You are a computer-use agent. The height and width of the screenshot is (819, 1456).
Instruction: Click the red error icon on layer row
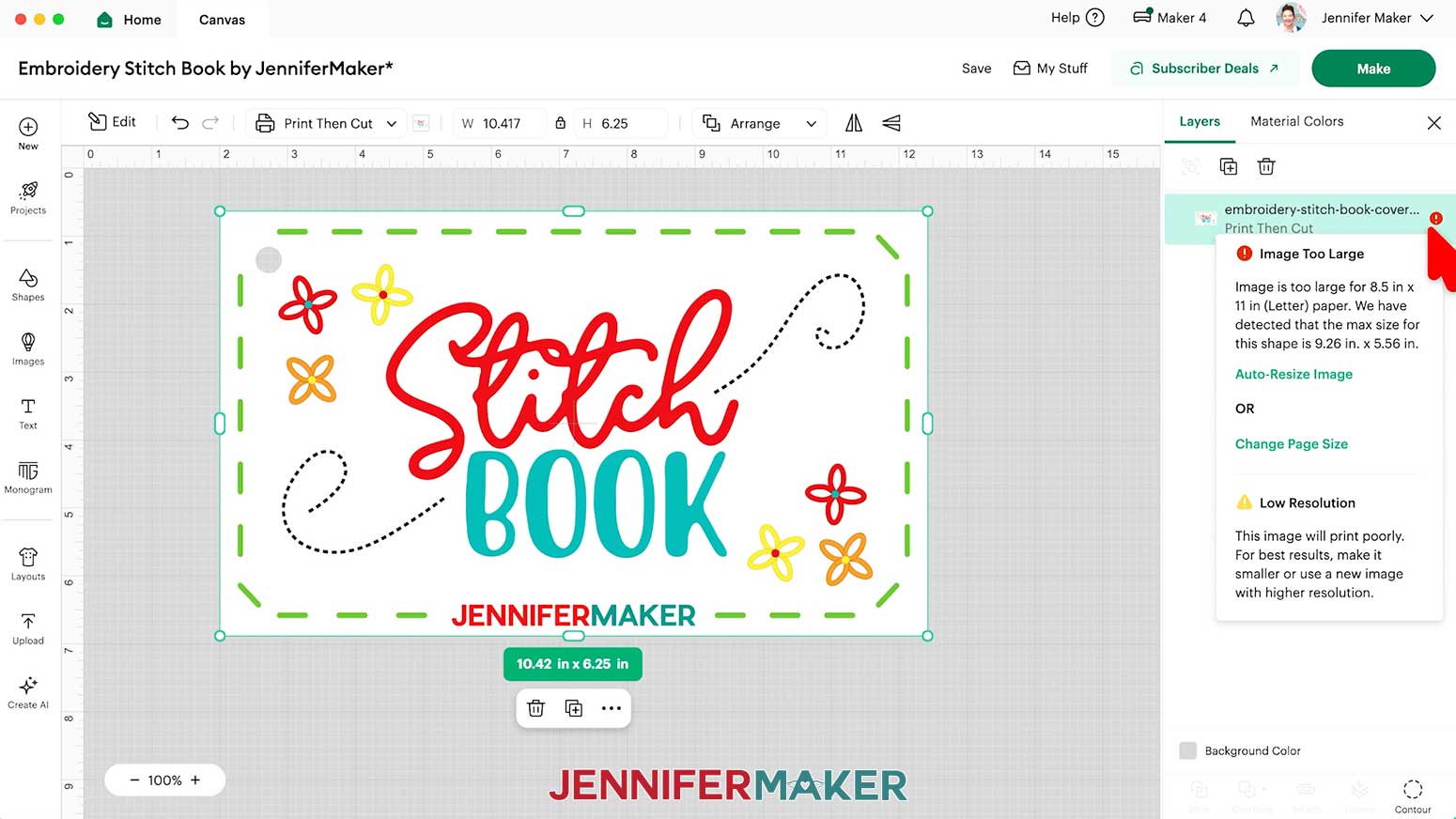(1435, 218)
